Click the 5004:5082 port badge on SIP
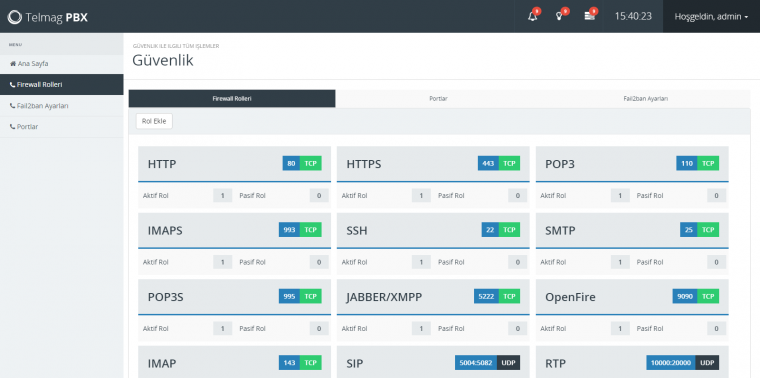This screenshot has height=378, width=760. 476,362
